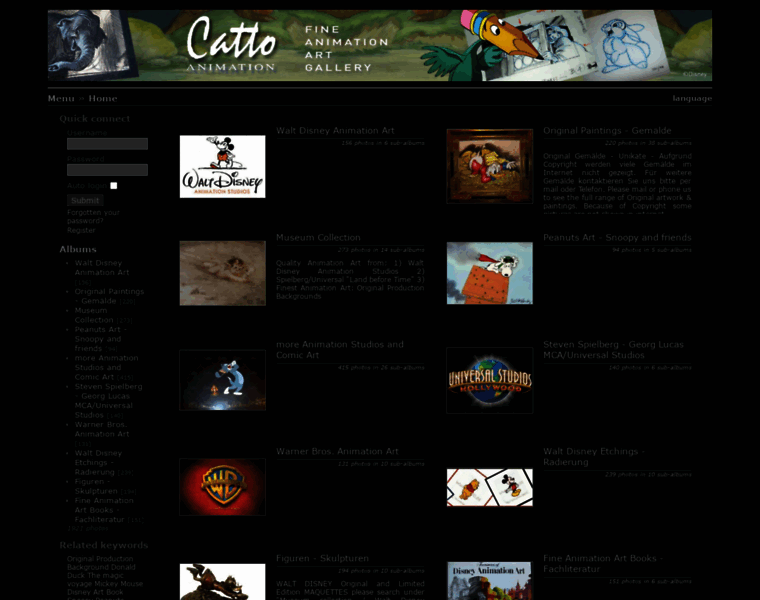Open the Universal Studios Hollywood thumbnail

490,380
